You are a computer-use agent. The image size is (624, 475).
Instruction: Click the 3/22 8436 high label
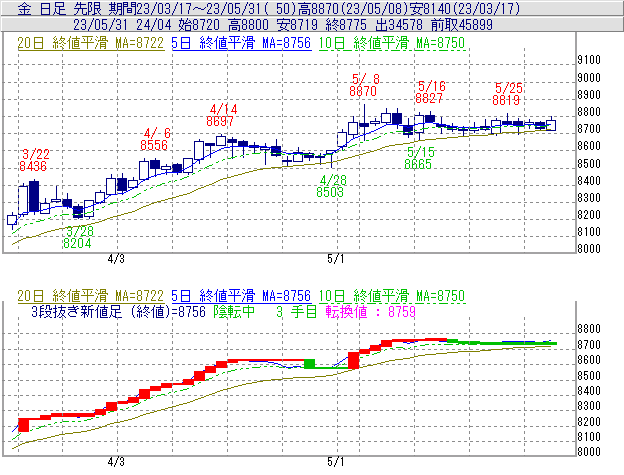(34, 160)
